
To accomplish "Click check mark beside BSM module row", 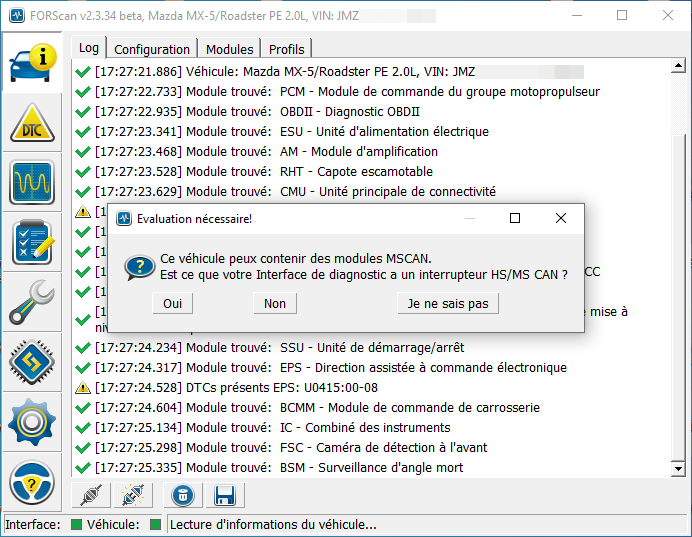I will (83, 468).
